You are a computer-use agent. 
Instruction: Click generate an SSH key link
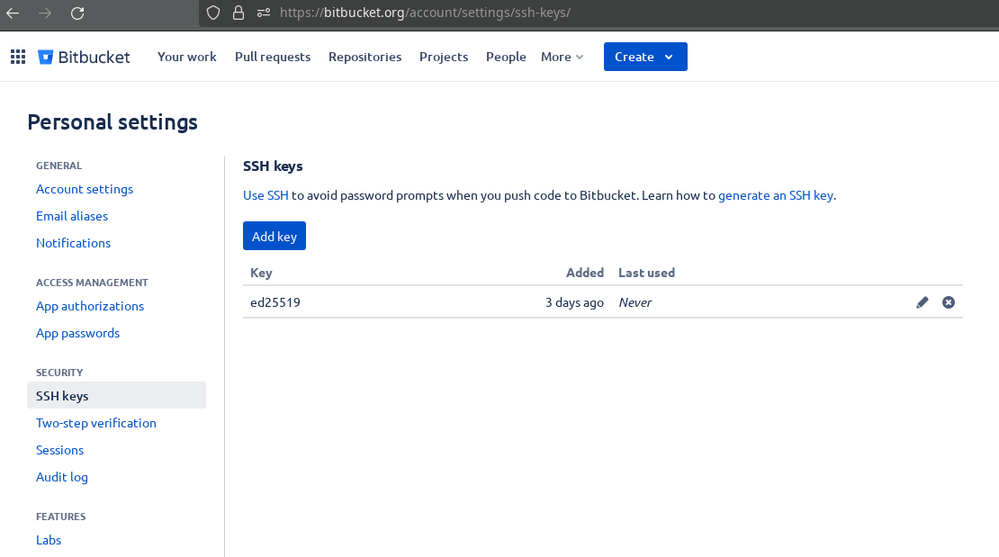(x=775, y=196)
